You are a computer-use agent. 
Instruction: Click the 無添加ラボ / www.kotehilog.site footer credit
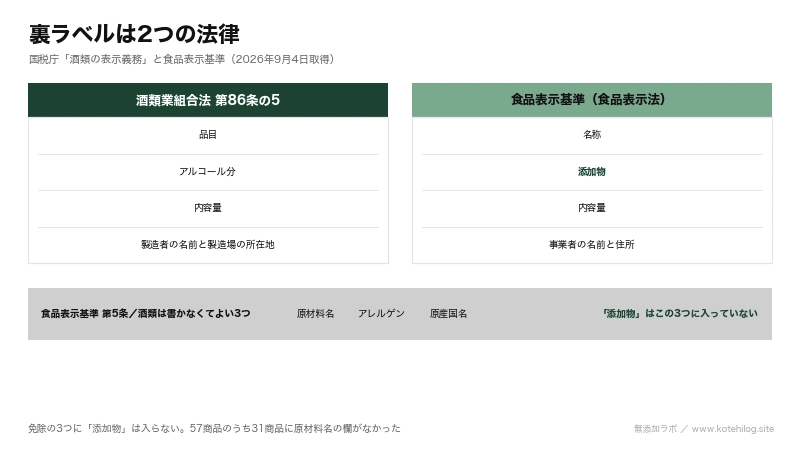(704, 429)
